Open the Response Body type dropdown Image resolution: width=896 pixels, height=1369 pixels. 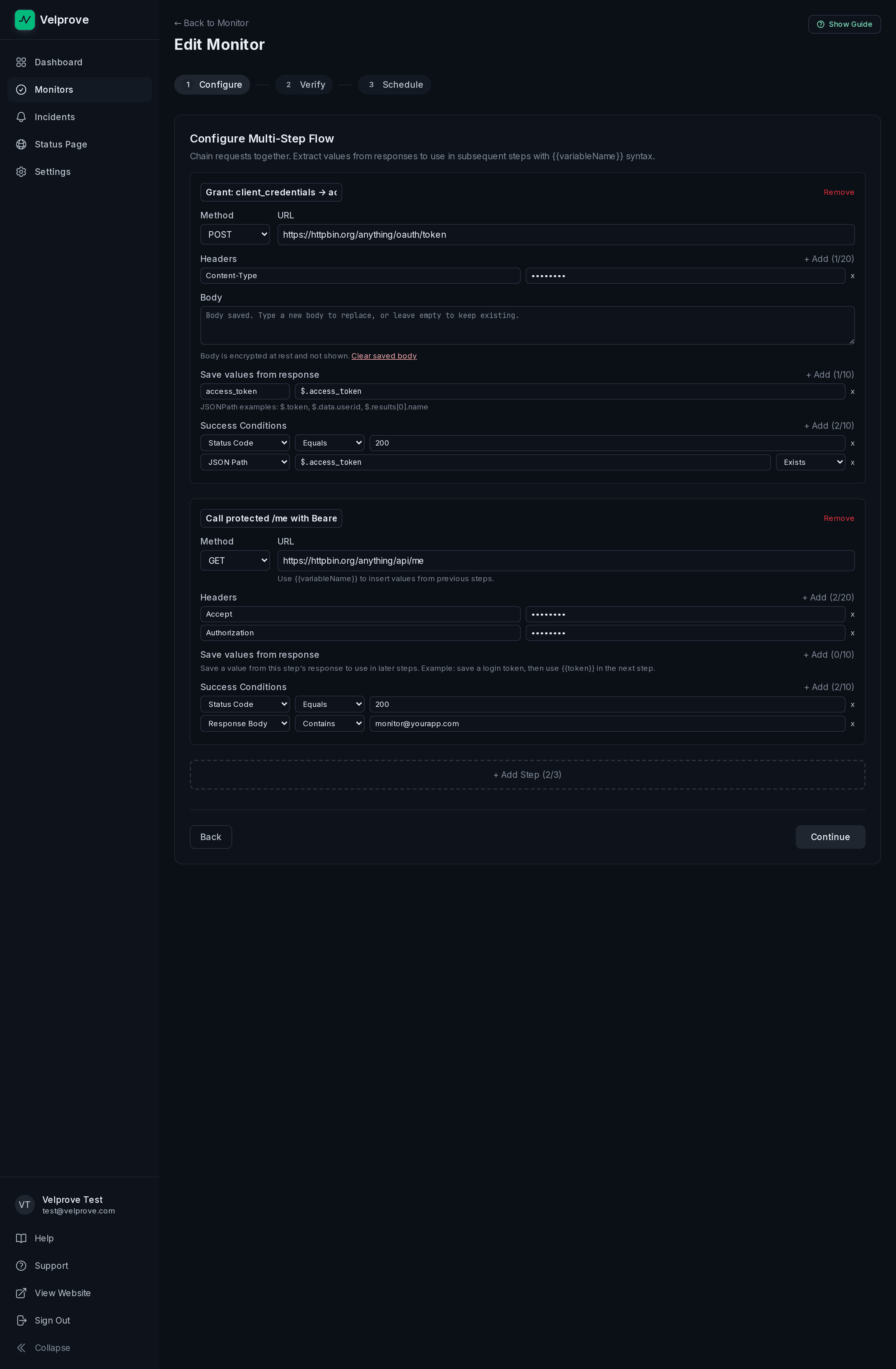pos(245,724)
